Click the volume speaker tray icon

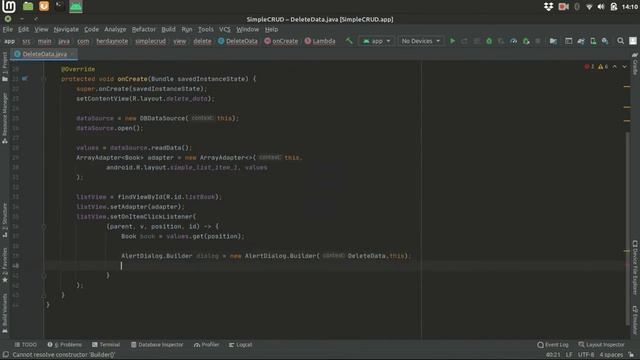601,7
